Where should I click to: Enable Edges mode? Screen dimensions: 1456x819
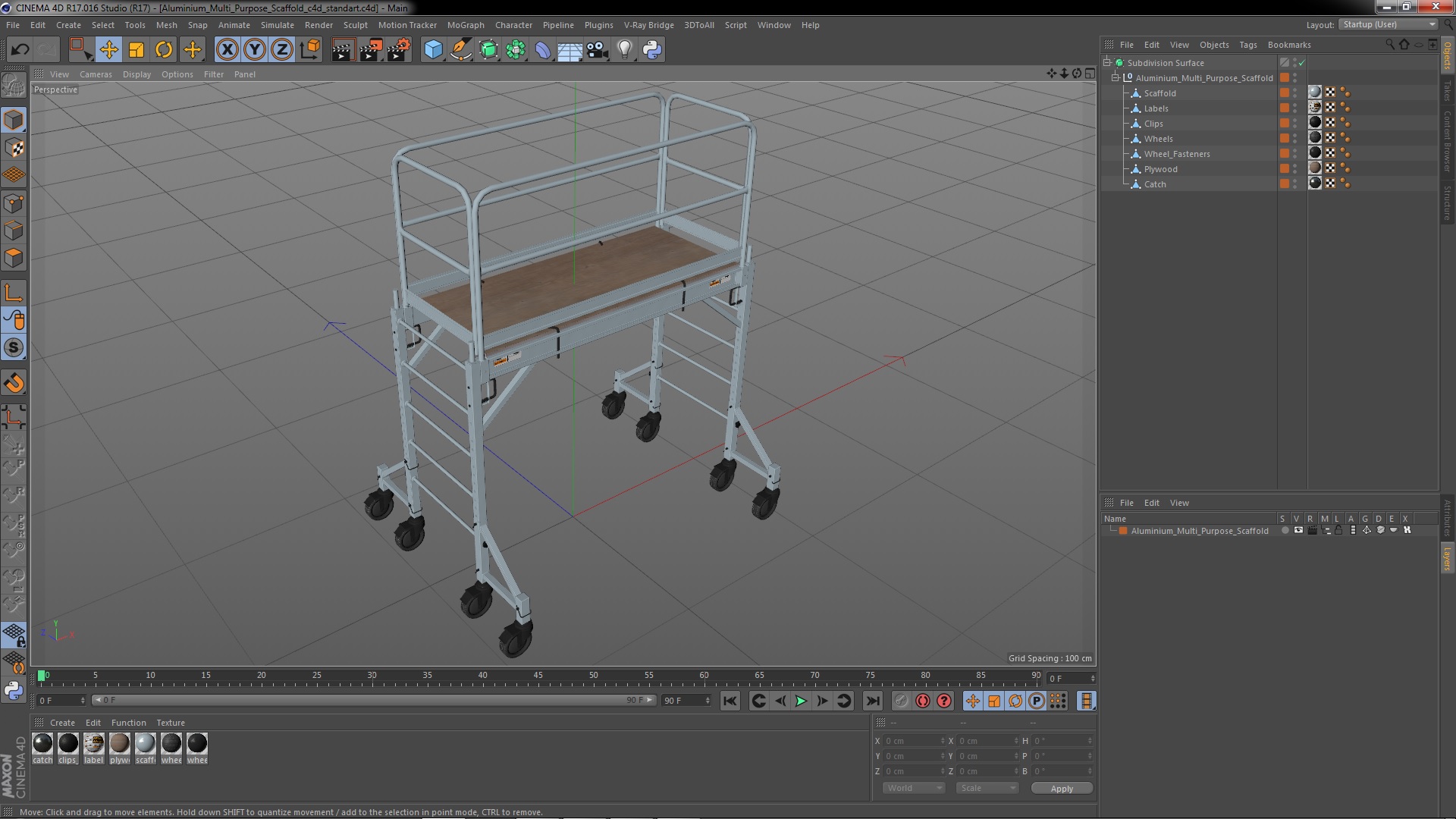[14, 231]
